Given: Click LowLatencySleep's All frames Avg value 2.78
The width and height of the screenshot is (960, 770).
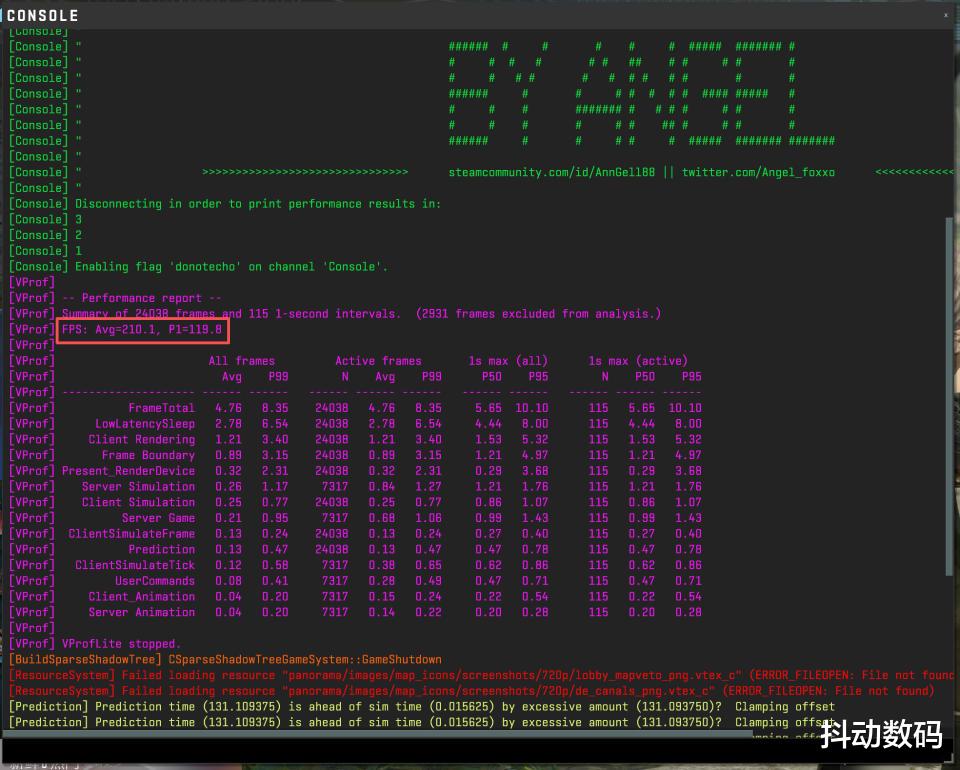Looking at the screenshot, I should point(228,424).
